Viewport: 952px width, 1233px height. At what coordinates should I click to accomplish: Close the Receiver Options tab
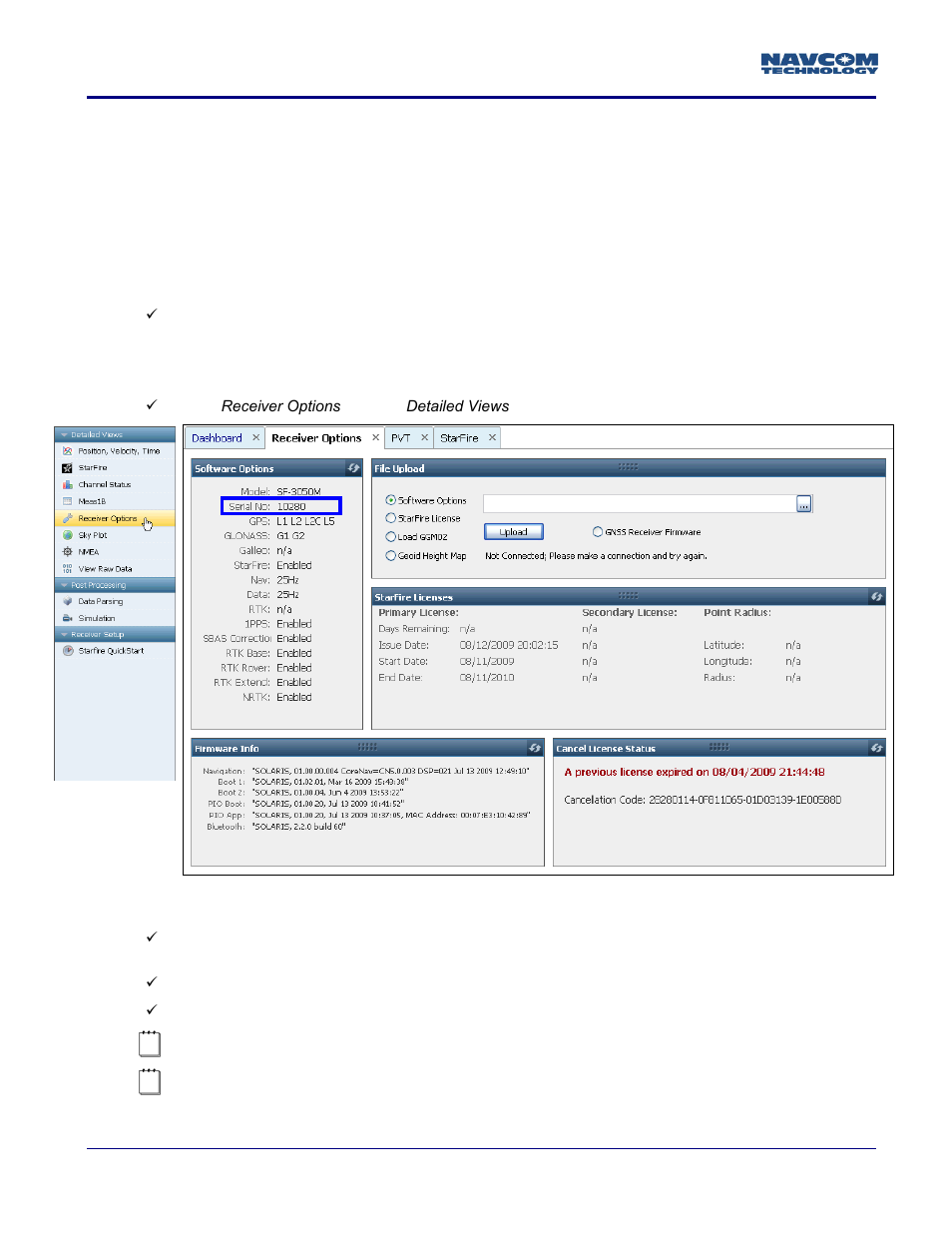click(x=375, y=438)
